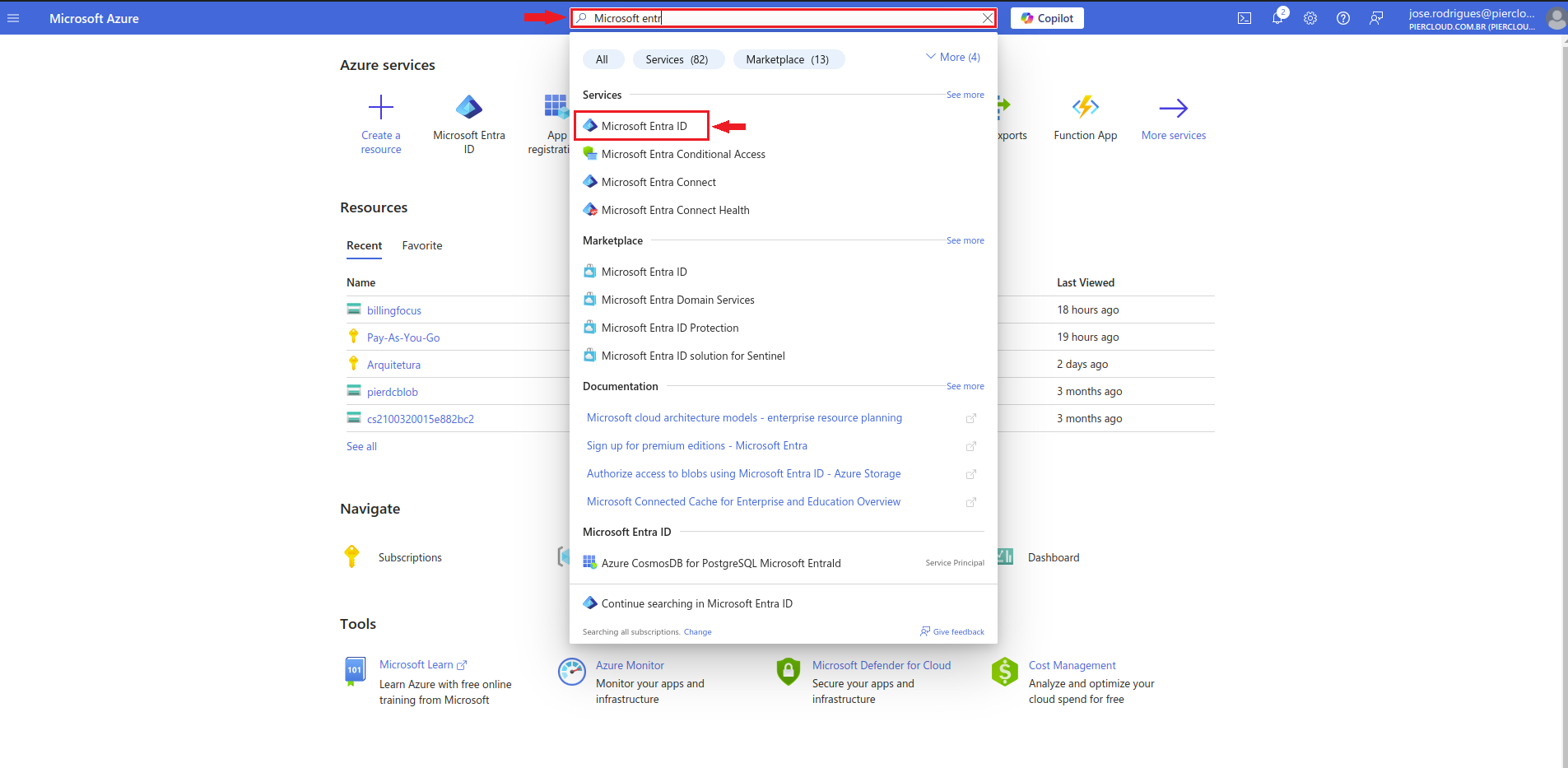Click the help question mark icon

point(1343,18)
